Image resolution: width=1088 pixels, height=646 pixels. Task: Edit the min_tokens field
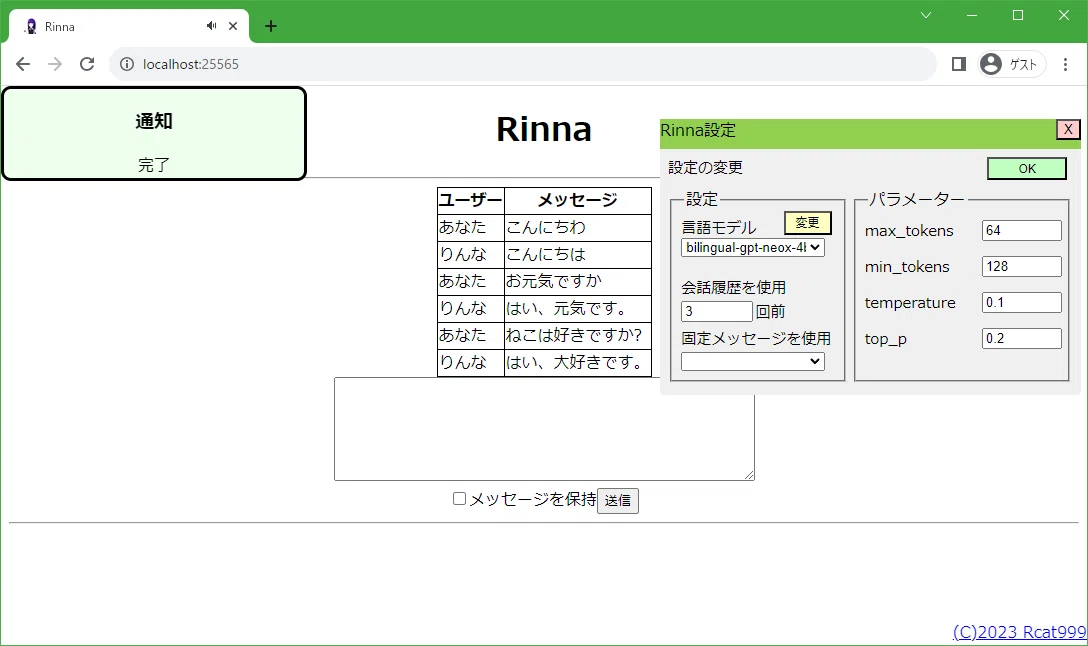(x=1021, y=266)
